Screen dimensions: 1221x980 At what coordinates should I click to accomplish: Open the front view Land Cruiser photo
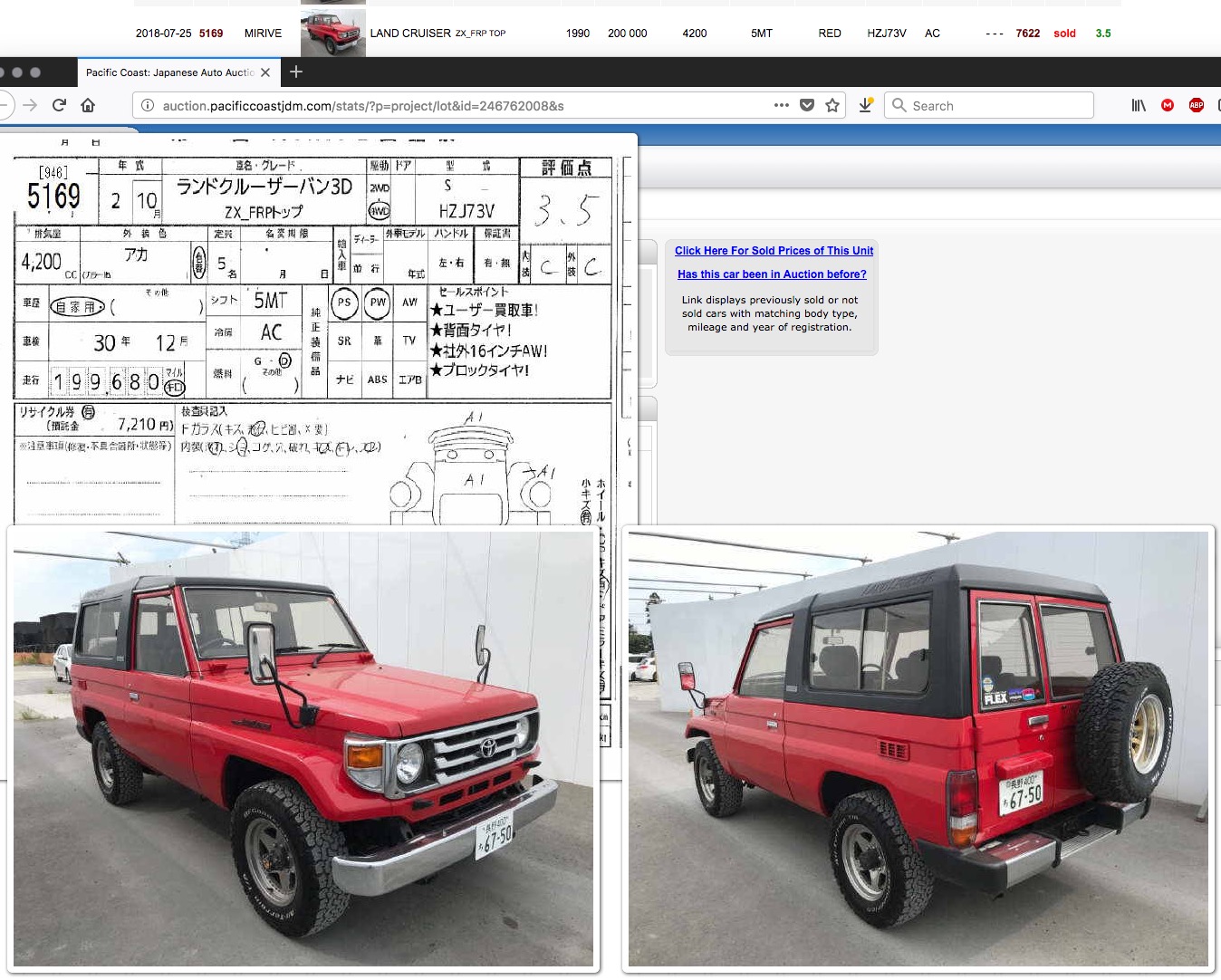click(303, 748)
